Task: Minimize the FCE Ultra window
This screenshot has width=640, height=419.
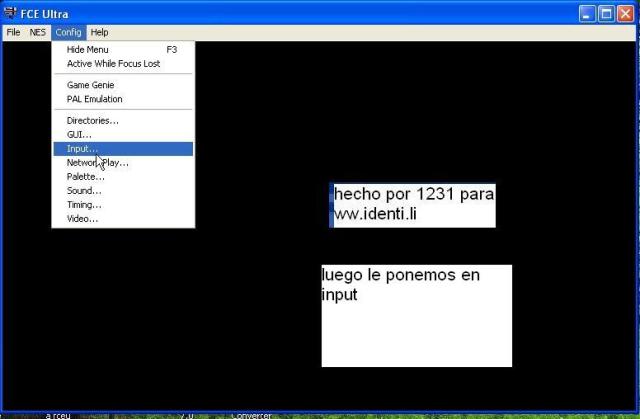Action: pyautogui.click(x=587, y=14)
